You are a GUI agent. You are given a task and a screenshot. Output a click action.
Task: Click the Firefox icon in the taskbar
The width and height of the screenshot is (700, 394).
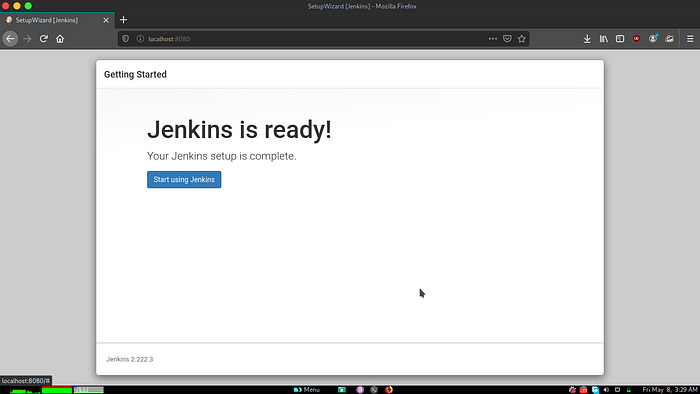click(x=389, y=390)
